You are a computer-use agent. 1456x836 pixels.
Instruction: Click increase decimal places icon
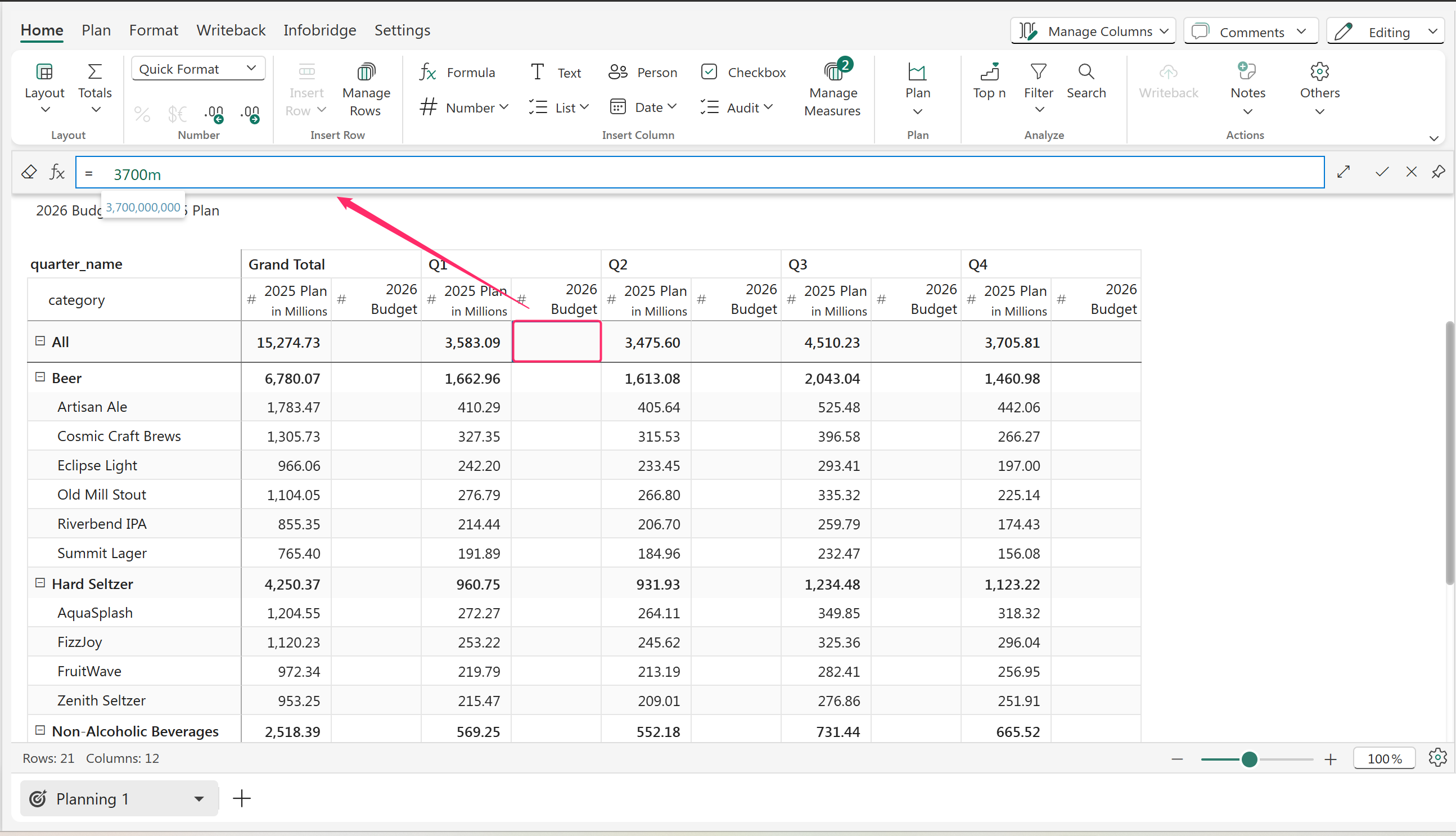pyautogui.click(x=215, y=113)
